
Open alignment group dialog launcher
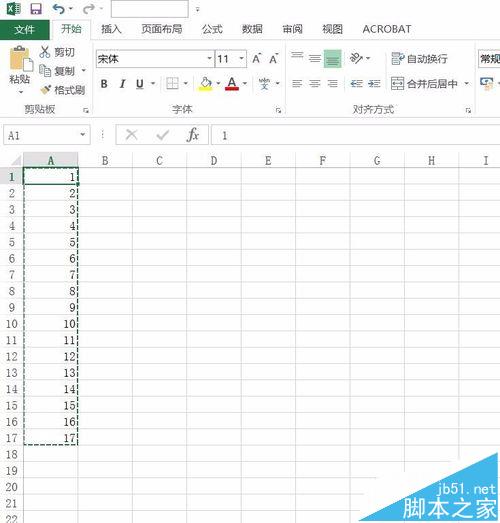coord(468,110)
